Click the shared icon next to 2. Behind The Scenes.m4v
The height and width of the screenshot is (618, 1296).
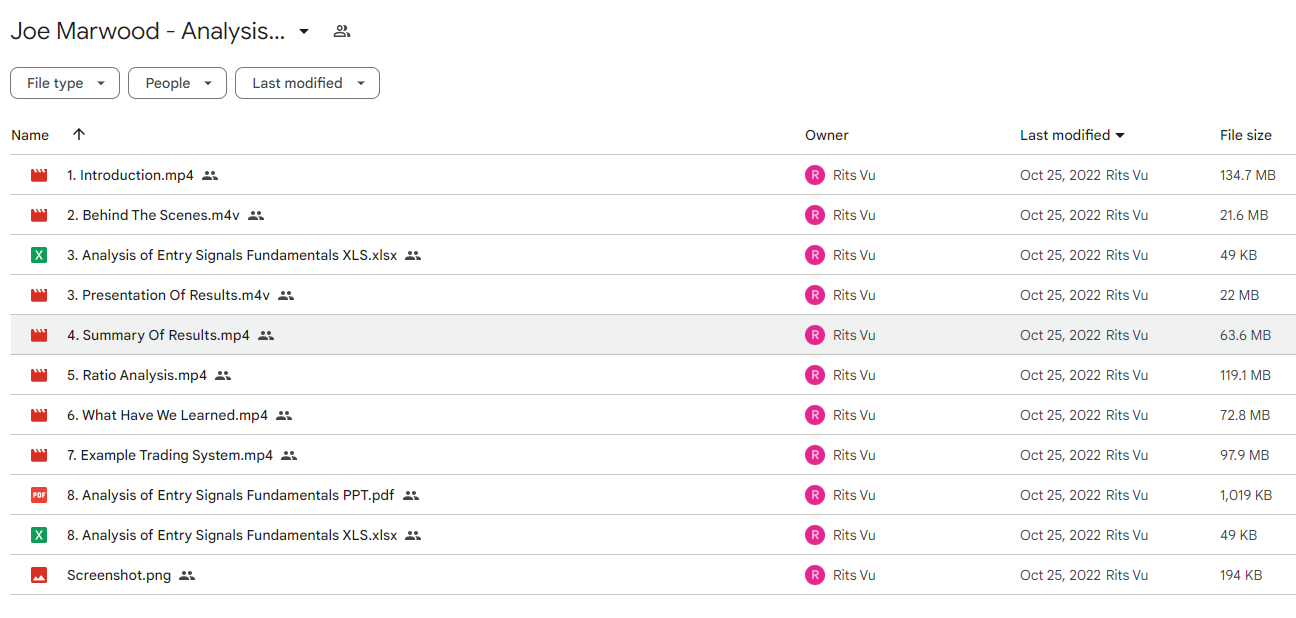256,215
